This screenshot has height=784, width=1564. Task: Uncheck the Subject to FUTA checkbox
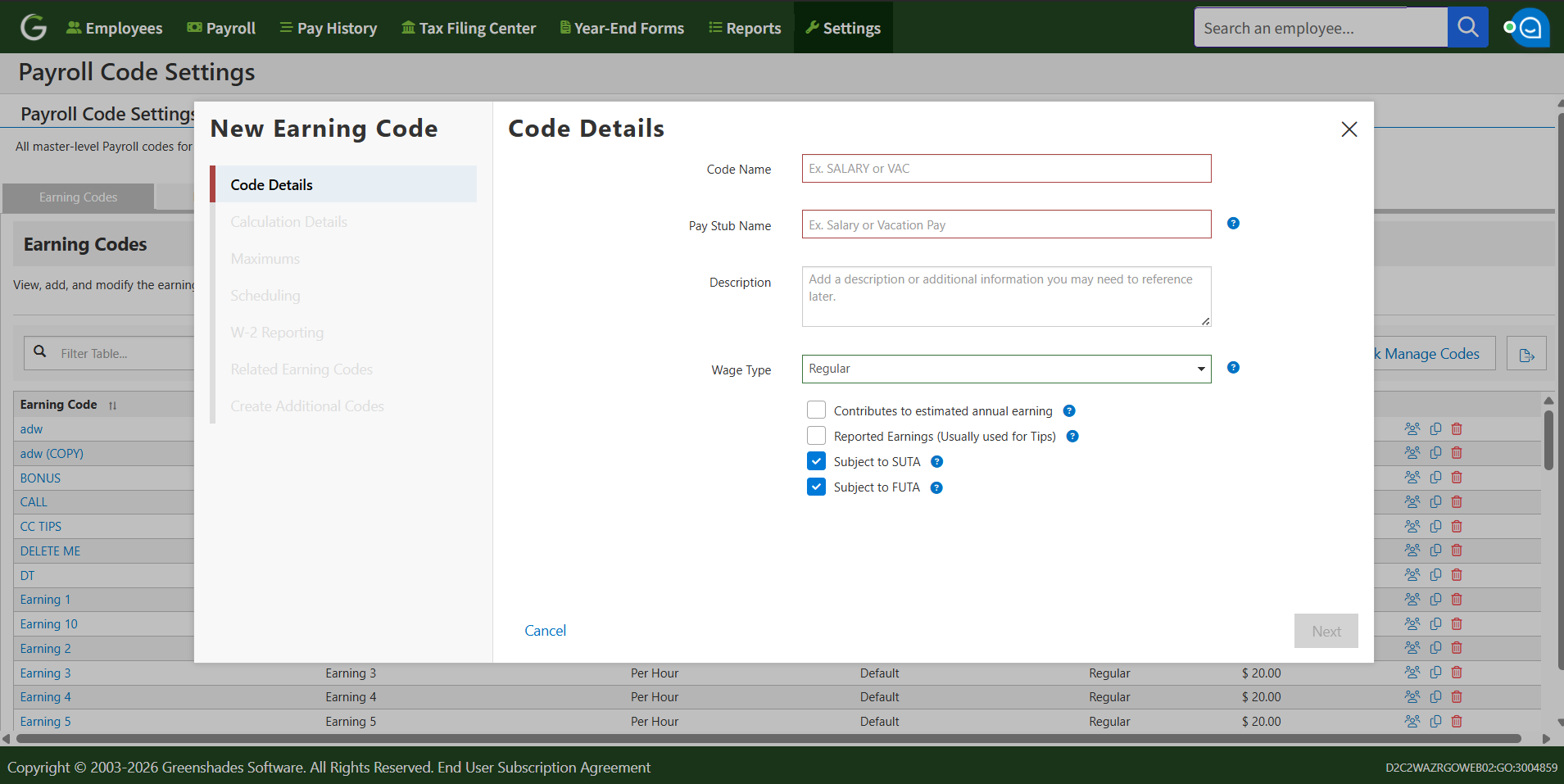click(x=816, y=487)
